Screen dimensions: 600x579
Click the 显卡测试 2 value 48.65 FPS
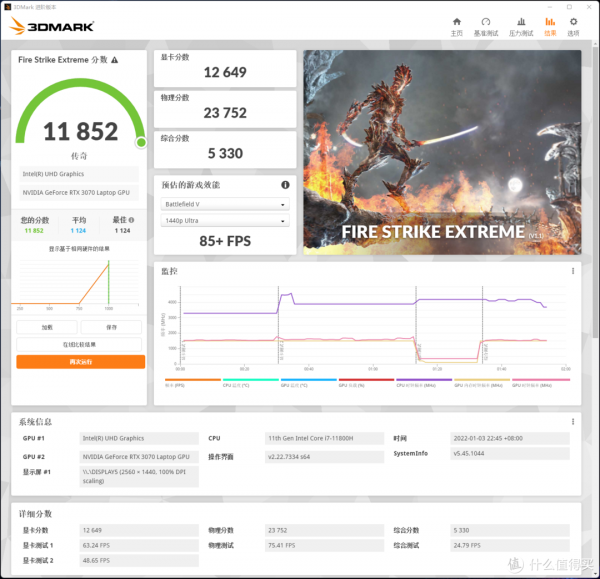point(139,561)
